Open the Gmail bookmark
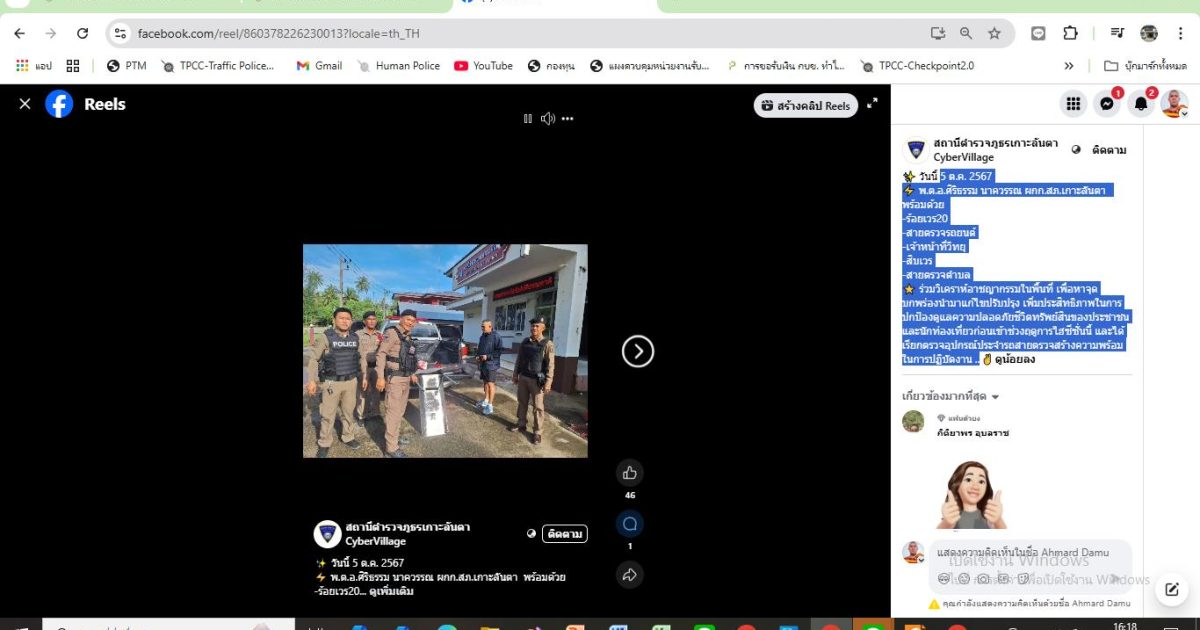This screenshot has width=1200, height=630. pyautogui.click(x=319, y=66)
